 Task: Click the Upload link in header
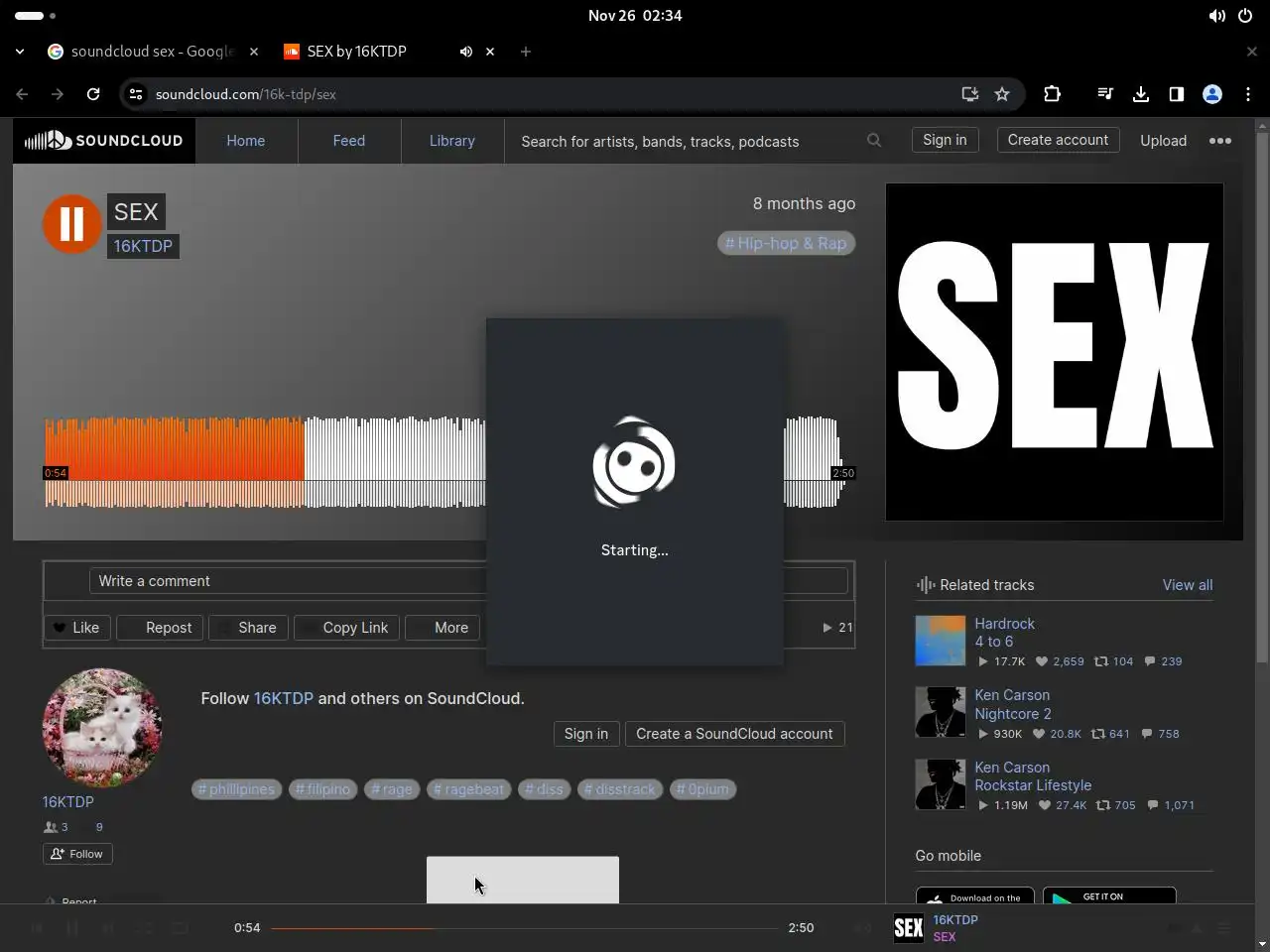[1163, 141]
